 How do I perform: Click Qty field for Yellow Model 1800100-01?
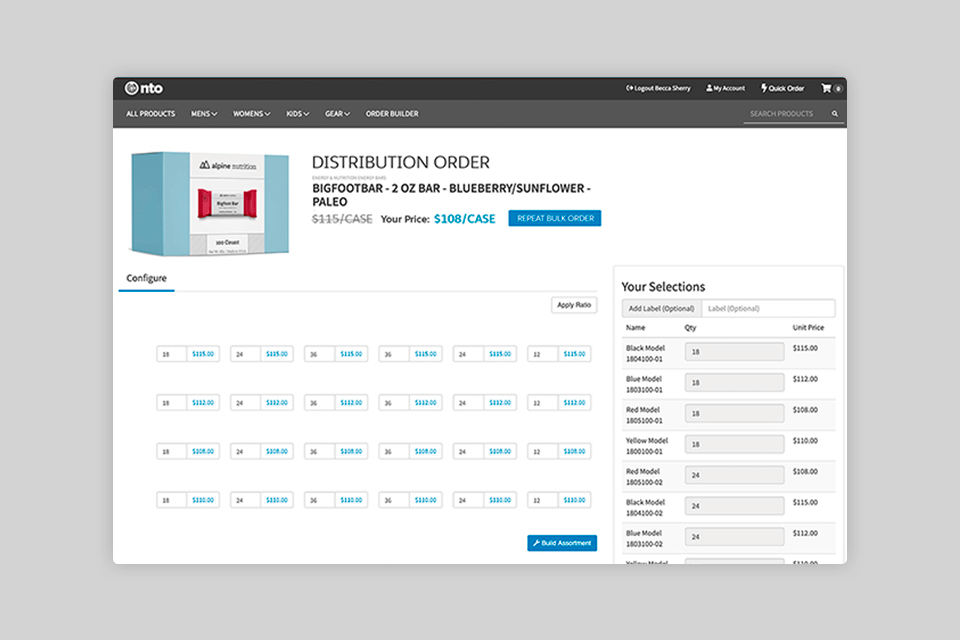point(734,445)
